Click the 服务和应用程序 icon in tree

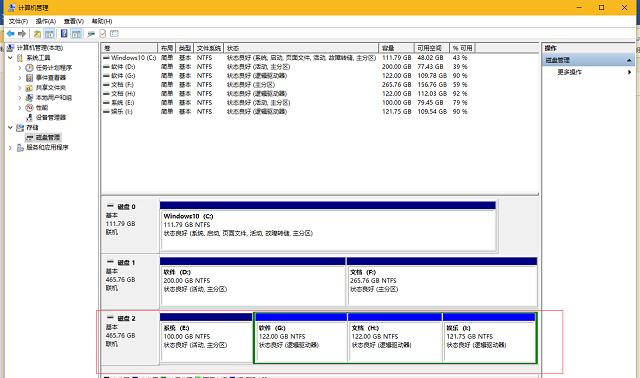[x=20, y=147]
